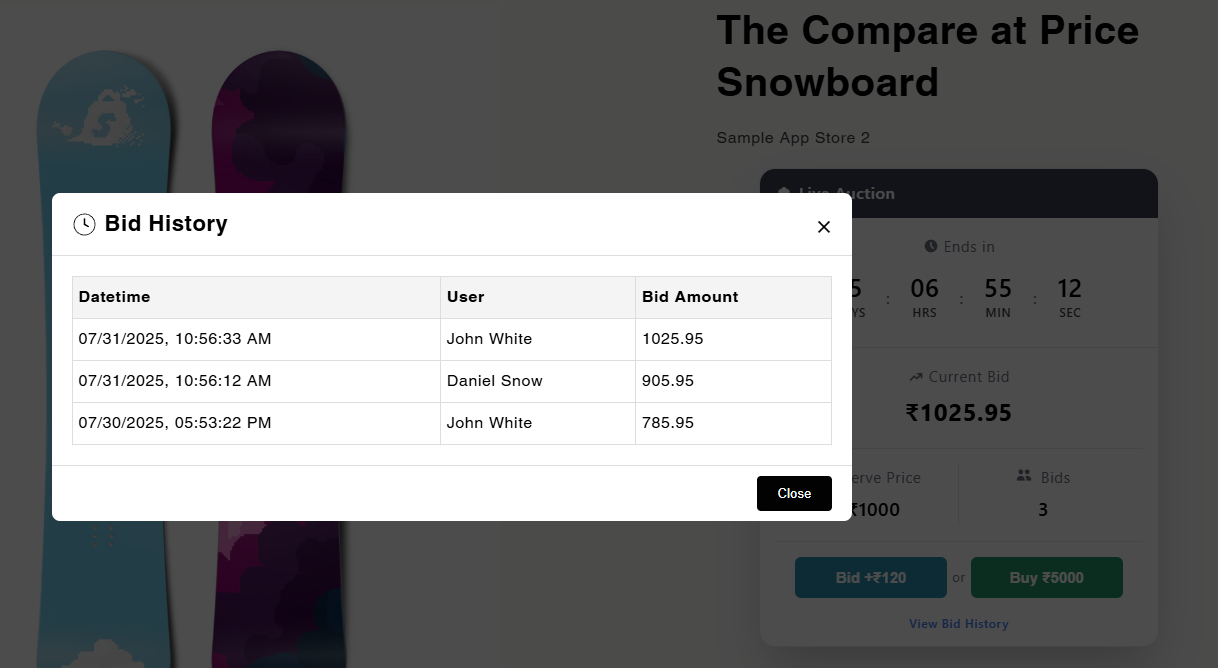This screenshot has height=668, width=1218.
Task: Select the 1025.95 bid amount cell
Action: [673, 339]
